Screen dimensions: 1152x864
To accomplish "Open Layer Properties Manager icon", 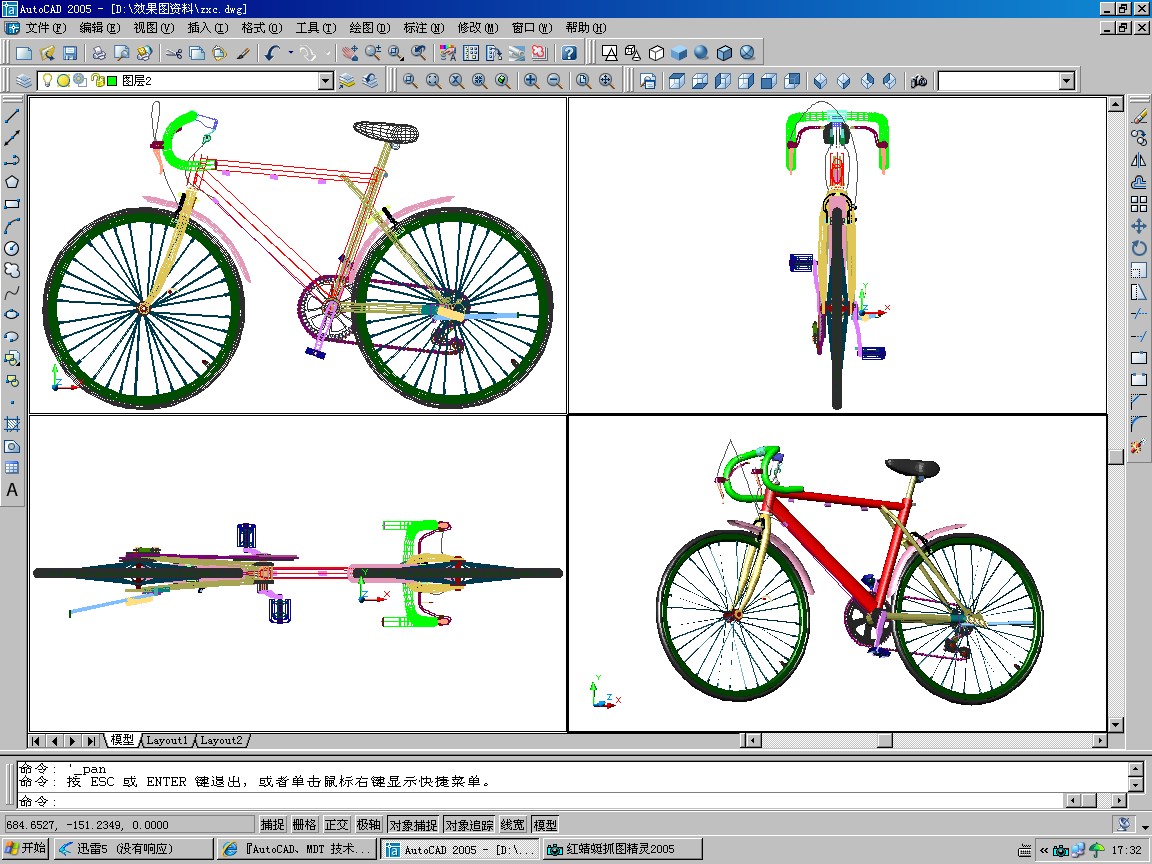I will [24, 81].
